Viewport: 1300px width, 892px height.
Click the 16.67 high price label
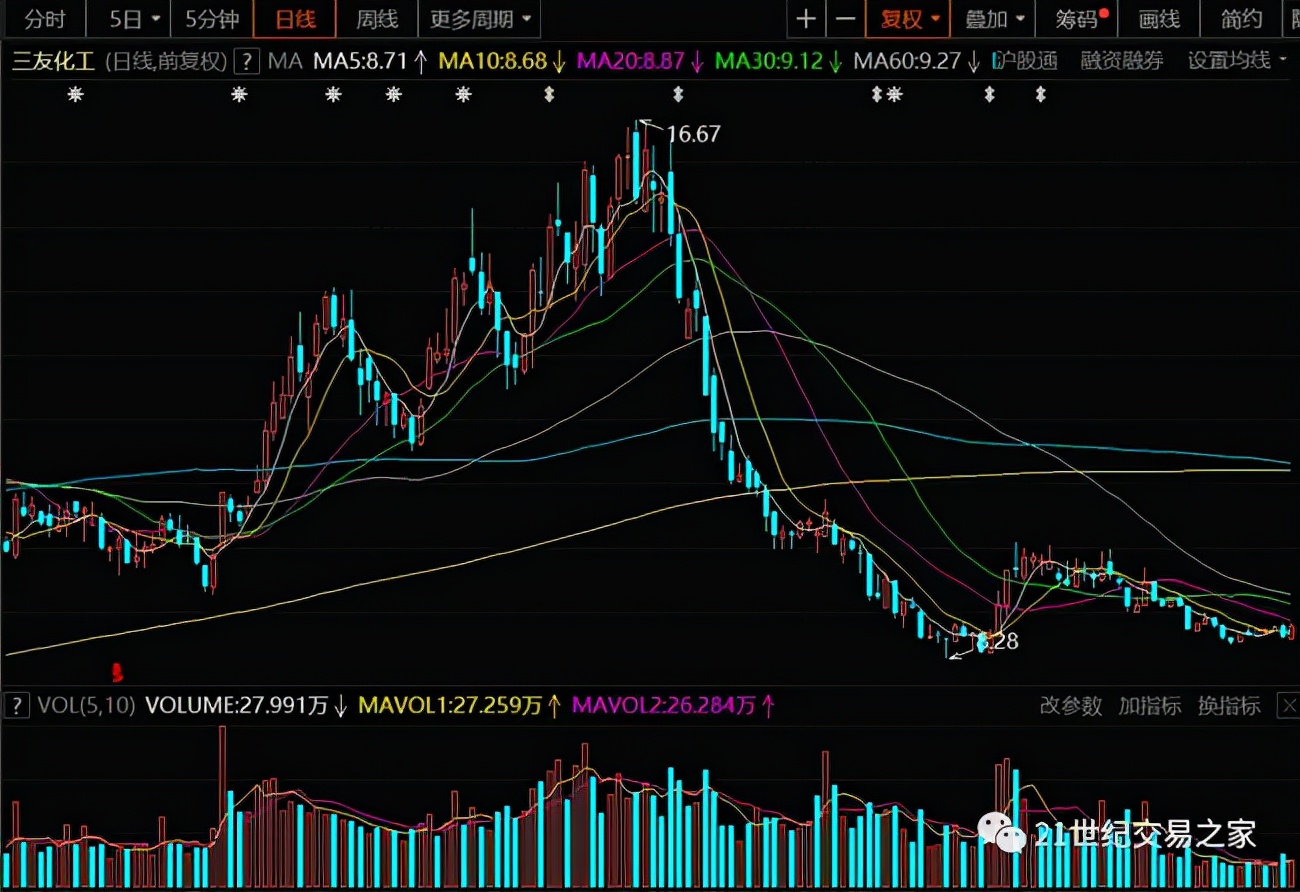click(x=693, y=134)
